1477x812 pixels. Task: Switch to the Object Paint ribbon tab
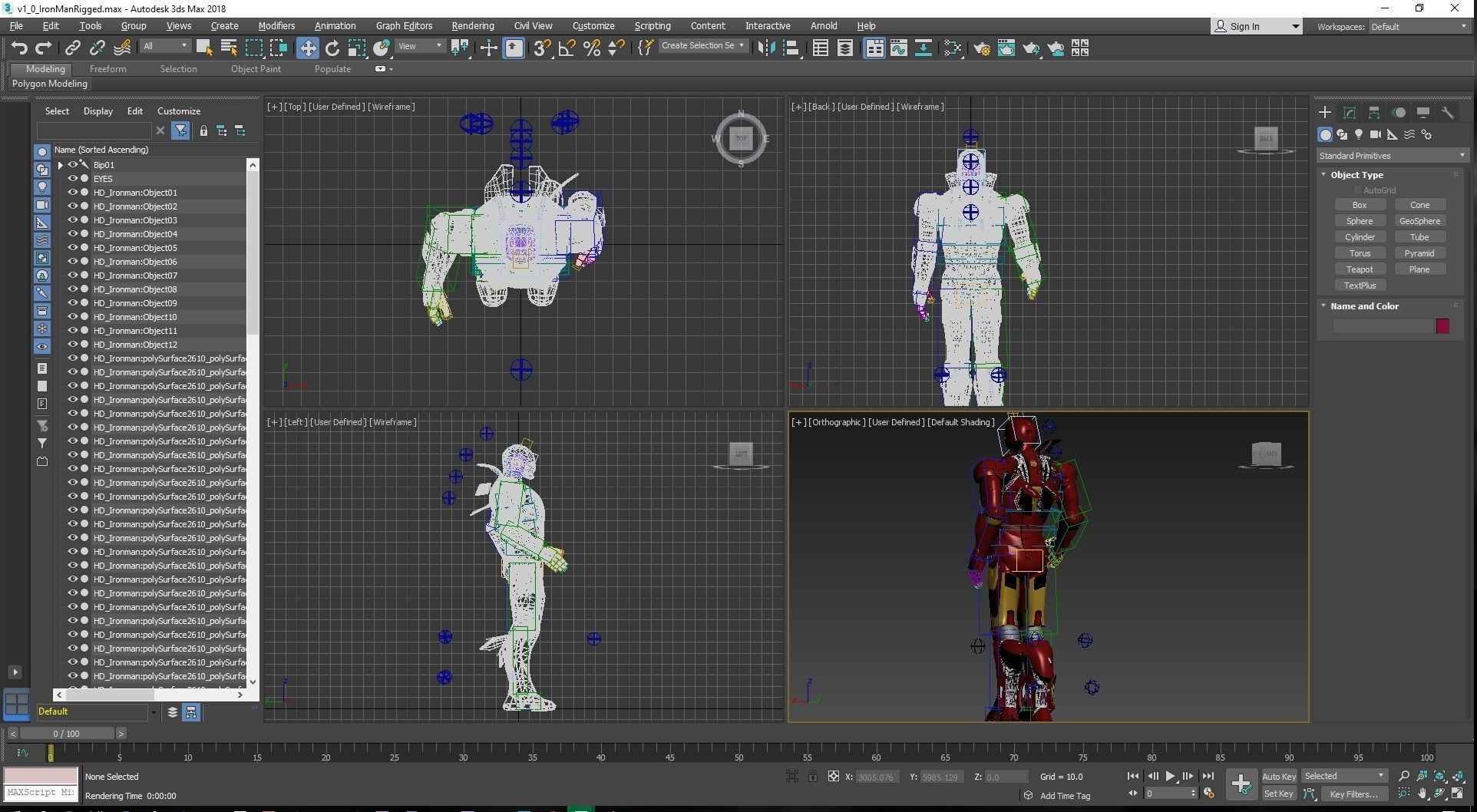pos(256,68)
